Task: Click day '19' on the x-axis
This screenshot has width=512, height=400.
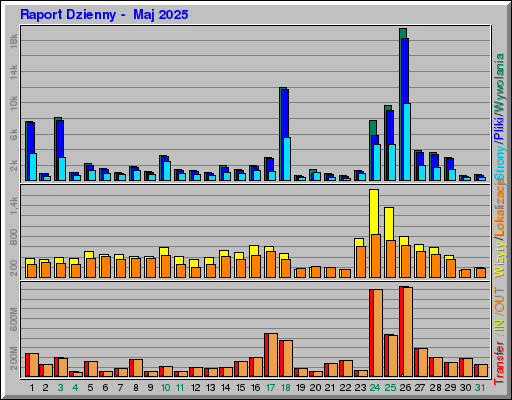Action: click(x=300, y=388)
